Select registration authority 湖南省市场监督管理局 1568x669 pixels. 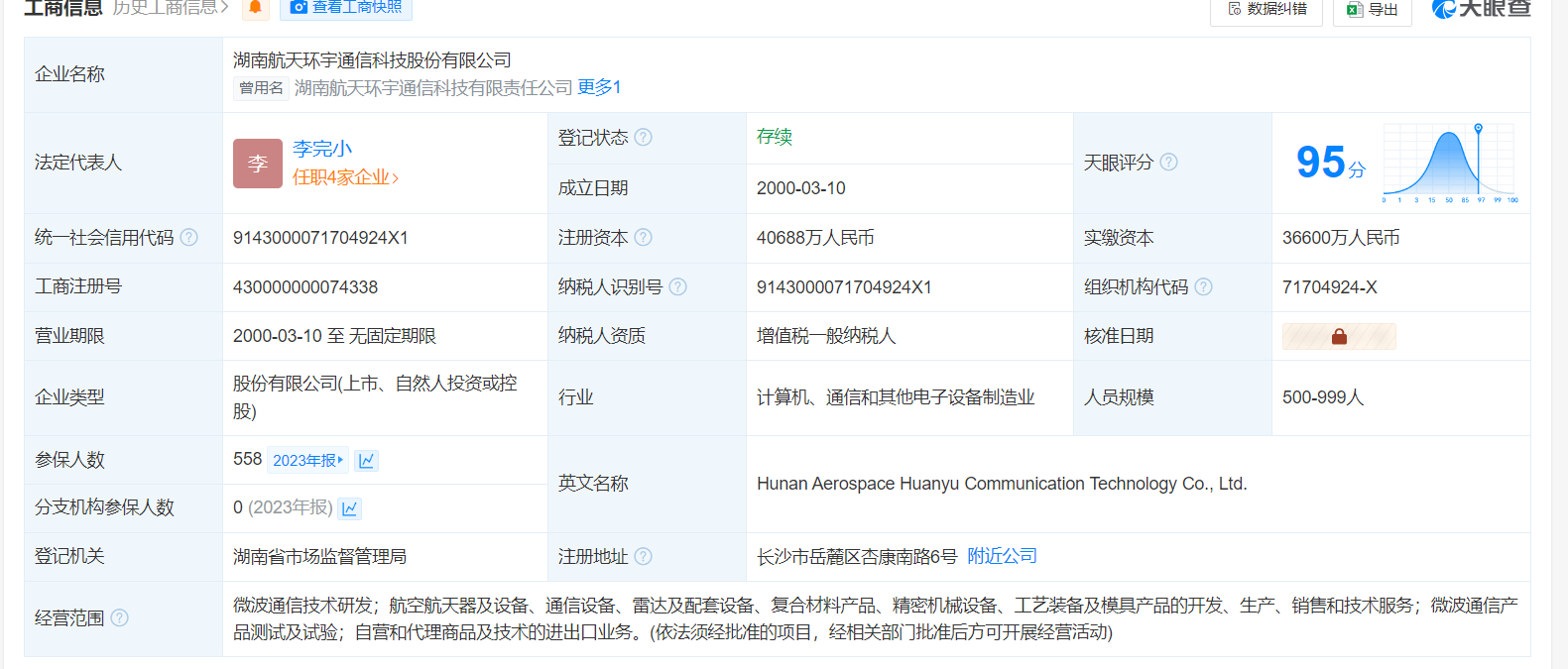coord(319,557)
